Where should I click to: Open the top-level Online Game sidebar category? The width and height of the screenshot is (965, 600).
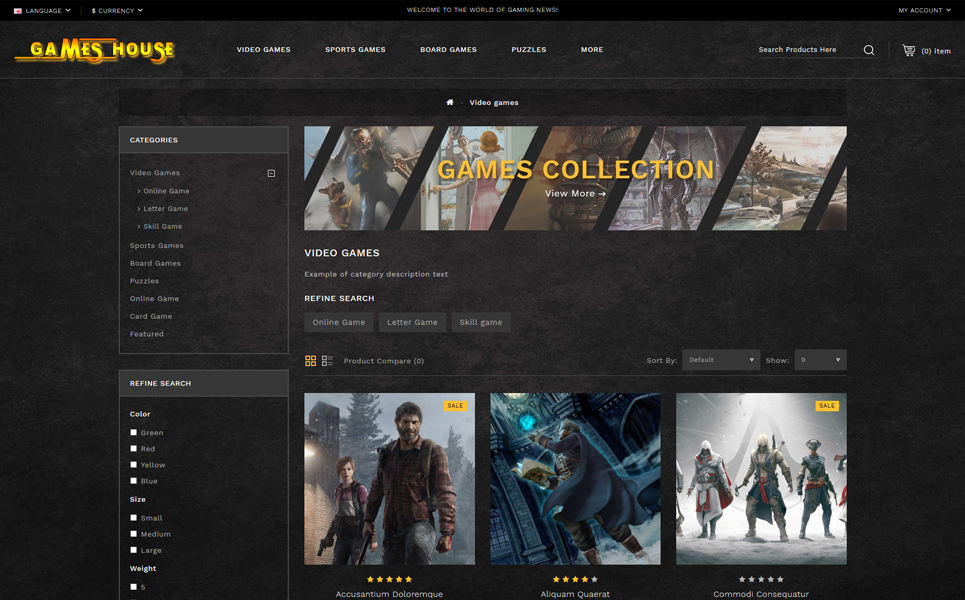[x=154, y=298]
